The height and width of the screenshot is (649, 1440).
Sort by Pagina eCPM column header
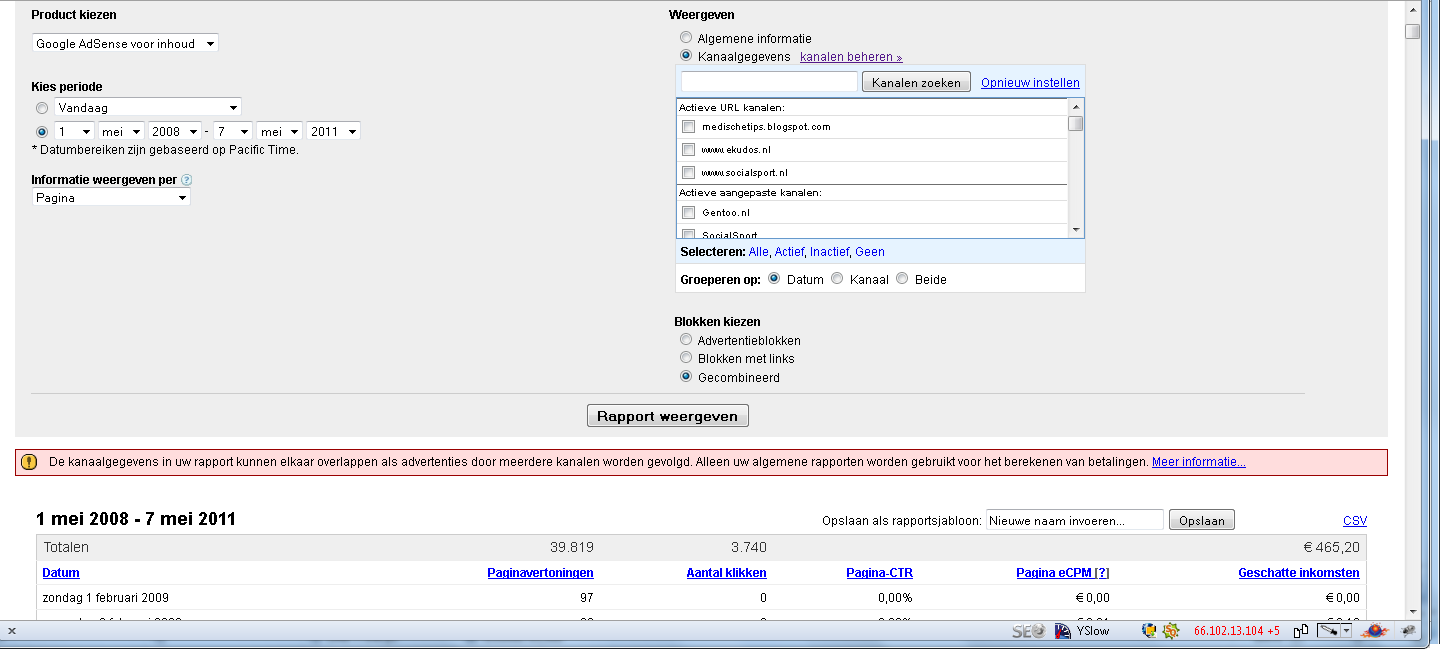tap(1054, 573)
